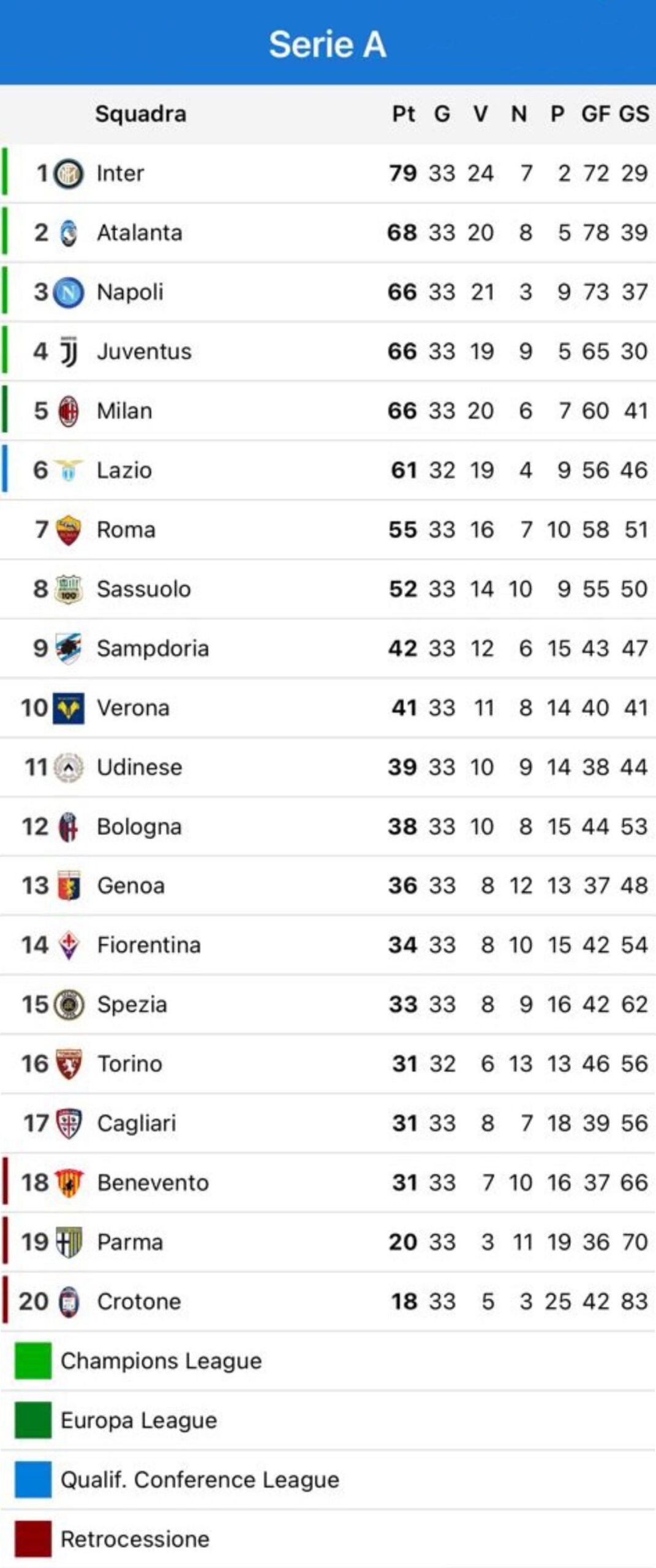Click the Serie A title bar
The image size is (656, 1568).
pyautogui.click(x=328, y=43)
